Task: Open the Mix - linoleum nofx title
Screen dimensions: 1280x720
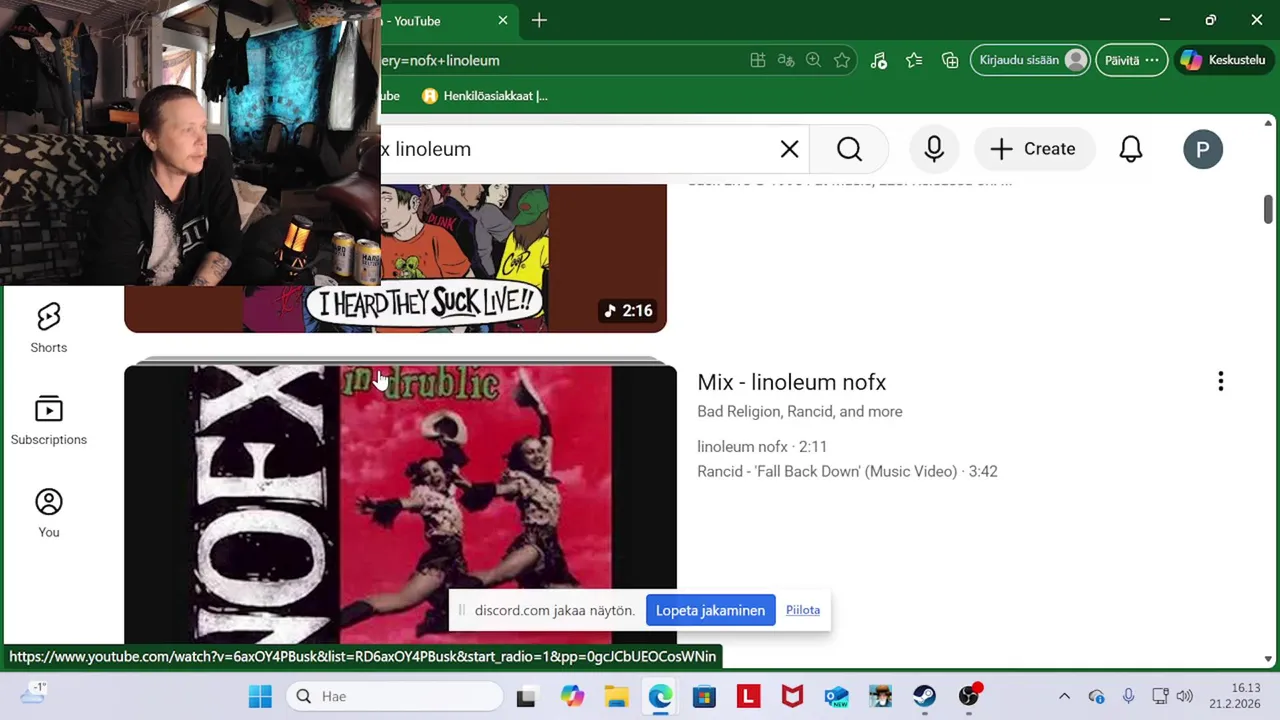Action: [x=791, y=382]
